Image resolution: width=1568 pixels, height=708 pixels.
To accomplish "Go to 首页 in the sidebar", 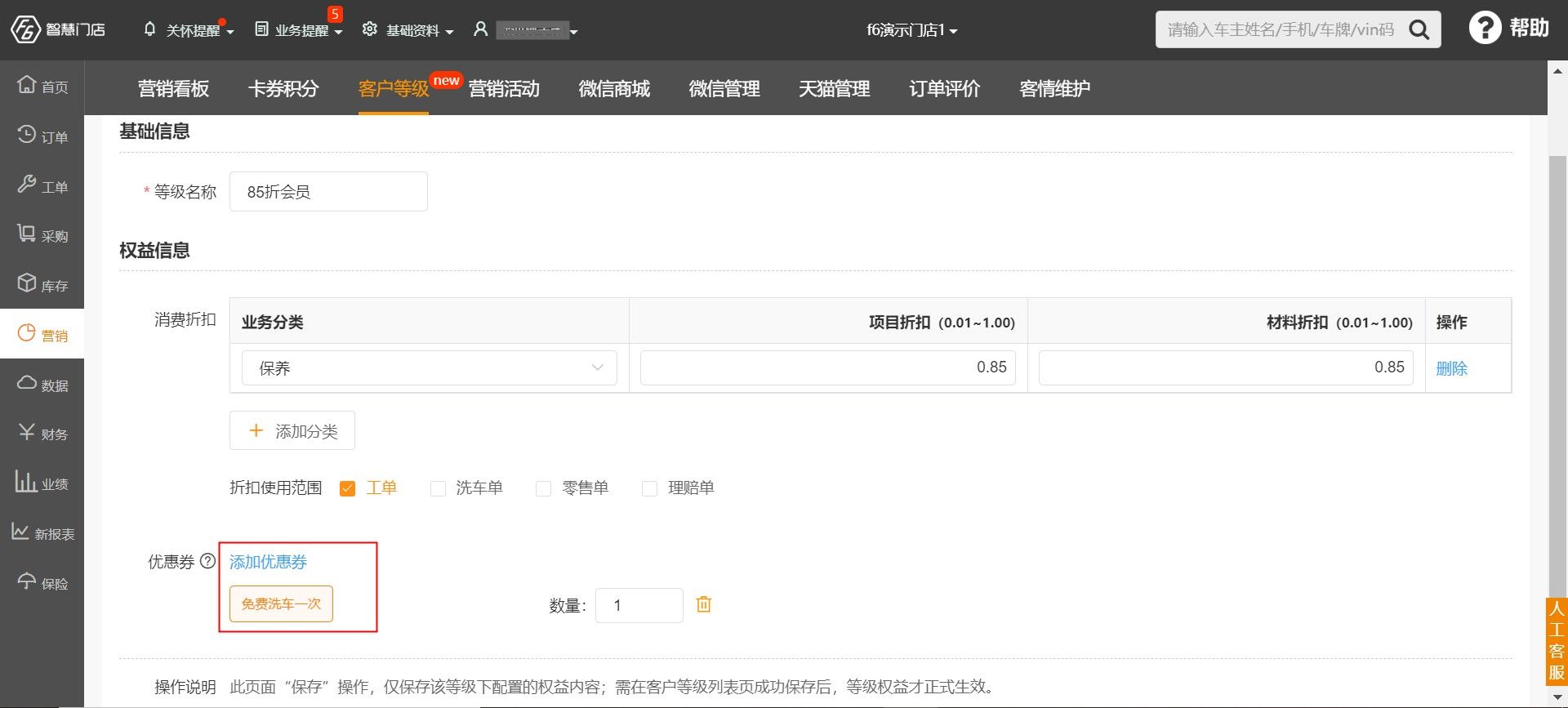I will click(x=42, y=86).
